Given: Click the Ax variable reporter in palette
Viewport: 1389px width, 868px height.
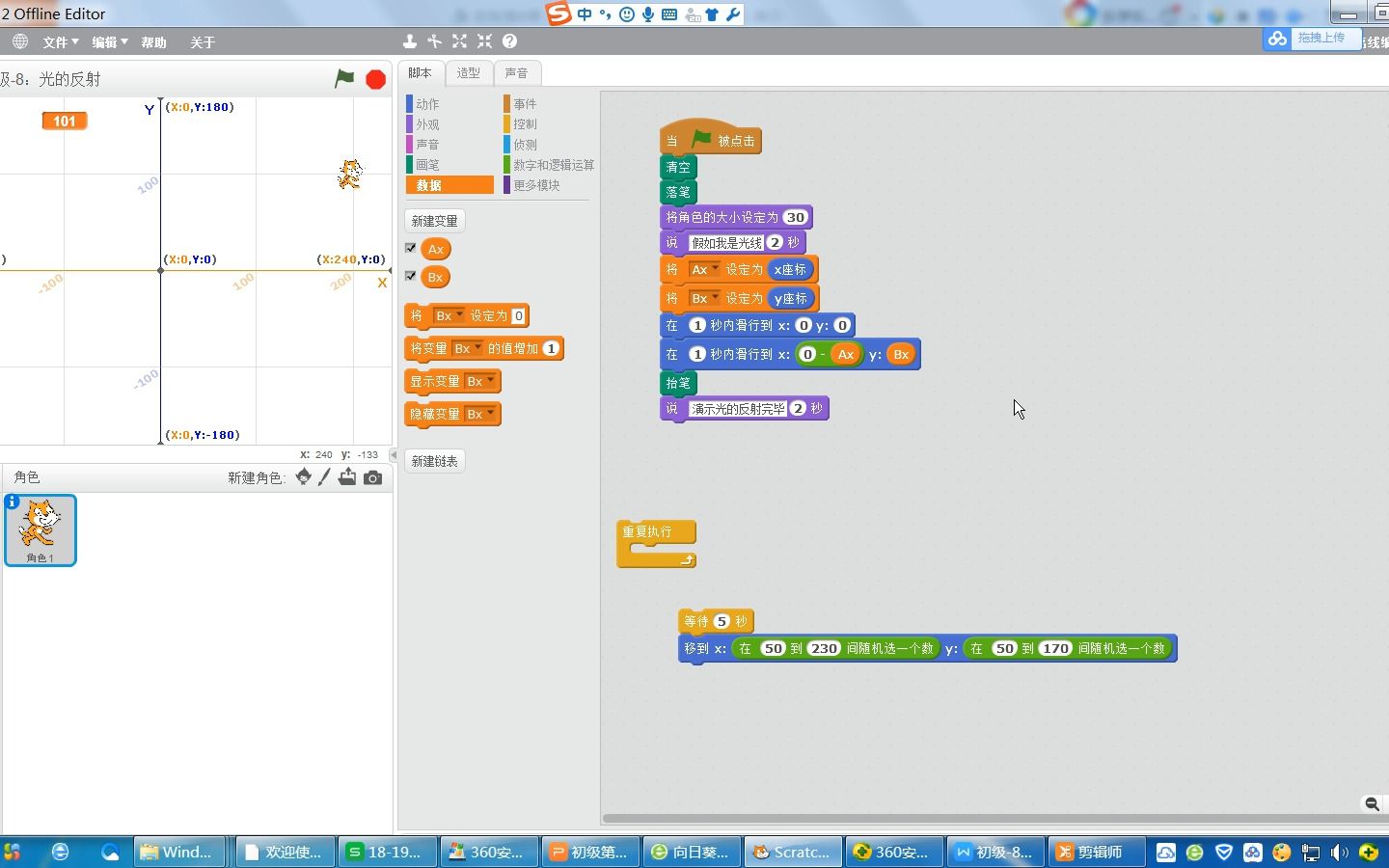Looking at the screenshot, I should [x=436, y=249].
